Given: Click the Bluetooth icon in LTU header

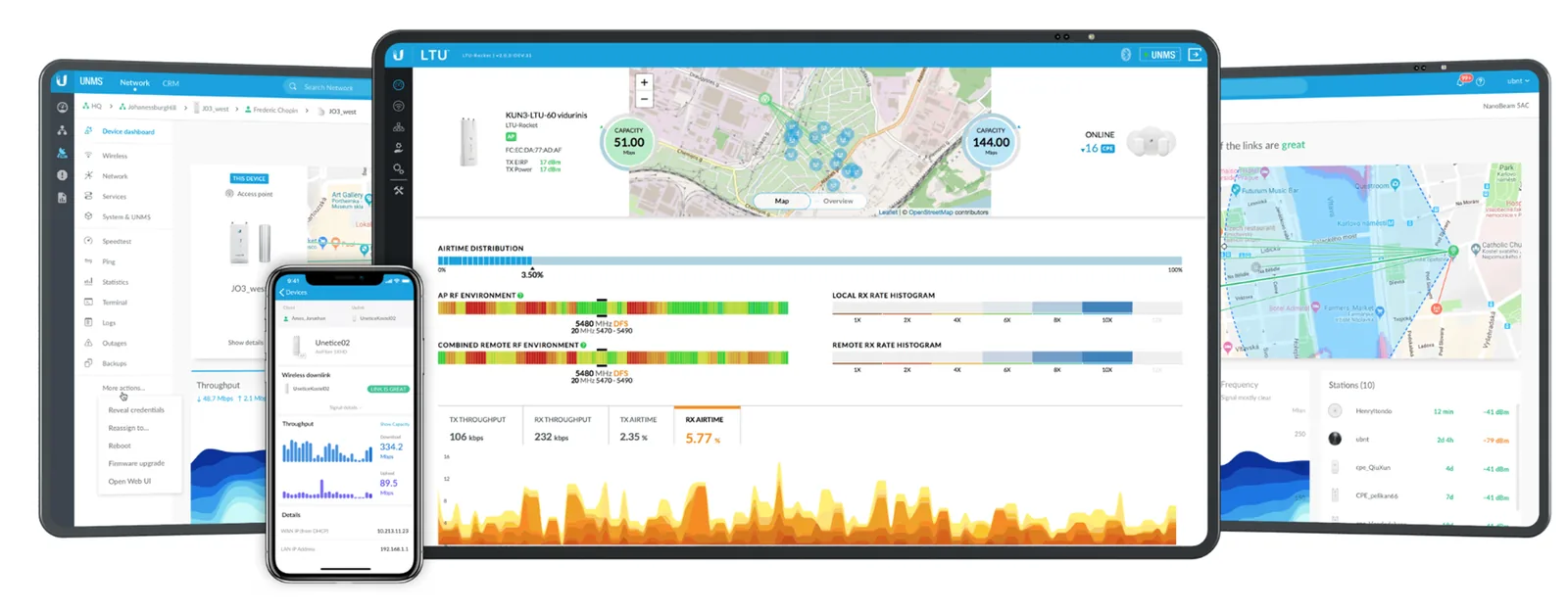Looking at the screenshot, I should pyautogui.click(x=1125, y=55).
